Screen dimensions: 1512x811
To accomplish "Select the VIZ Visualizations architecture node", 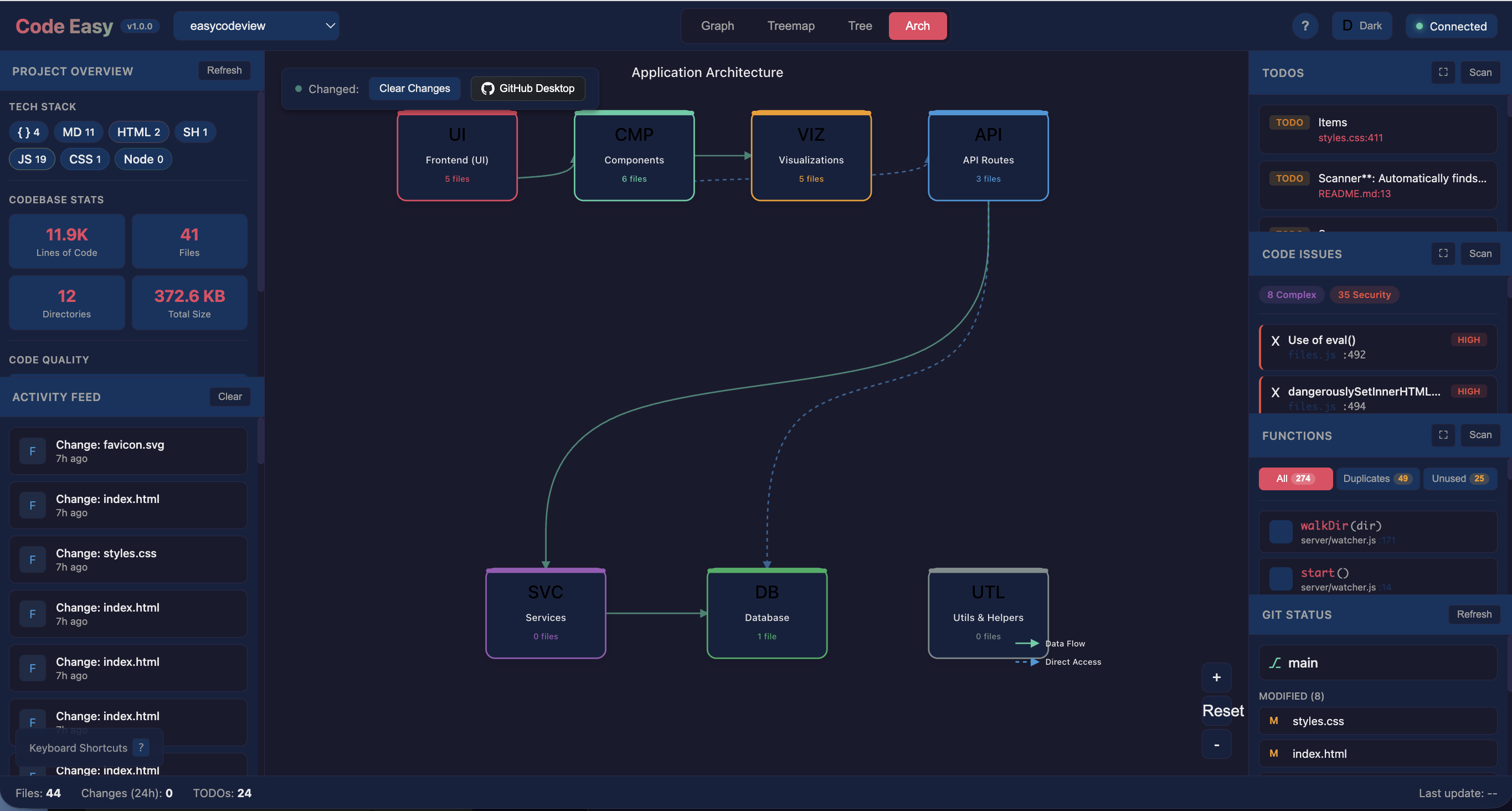I will pos(811,156).
